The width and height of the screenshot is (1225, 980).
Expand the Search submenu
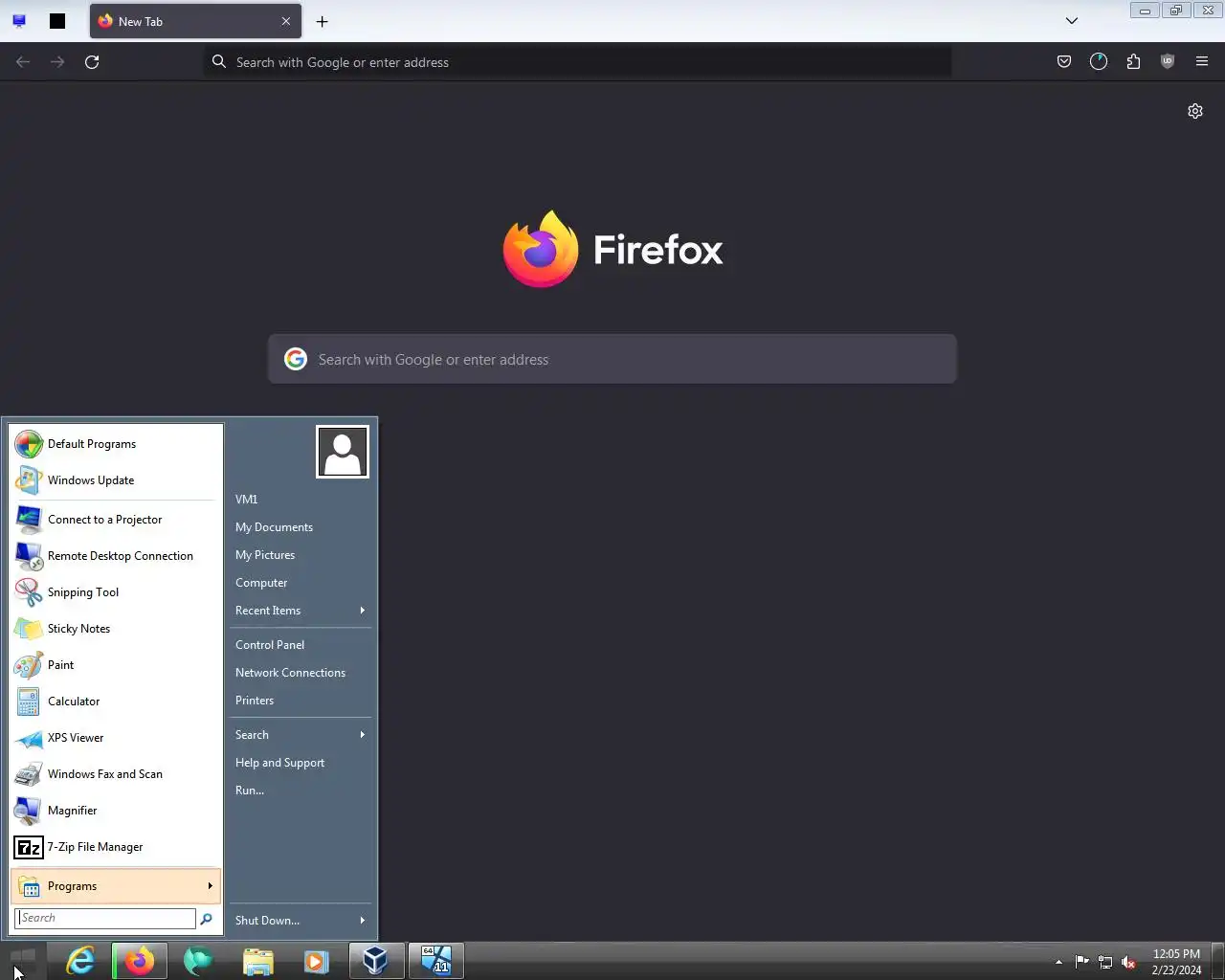point(301,735)
